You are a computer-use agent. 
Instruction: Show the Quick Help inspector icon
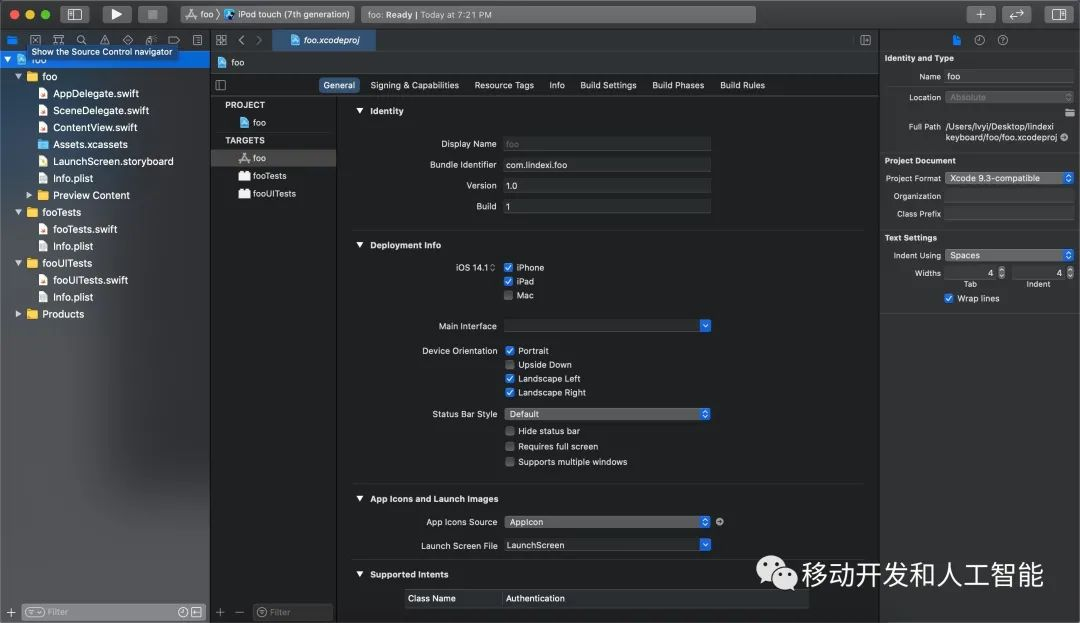pyautogui.click(x=1003, y=40)
